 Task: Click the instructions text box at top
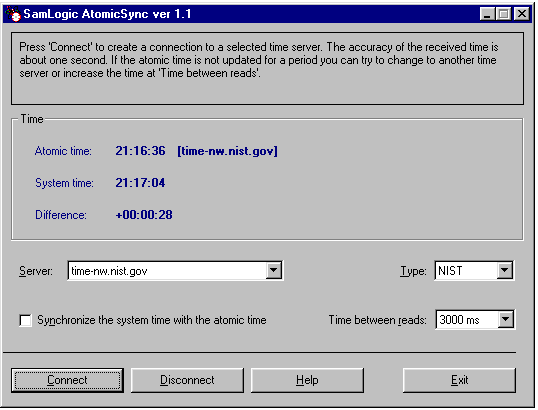267,69
